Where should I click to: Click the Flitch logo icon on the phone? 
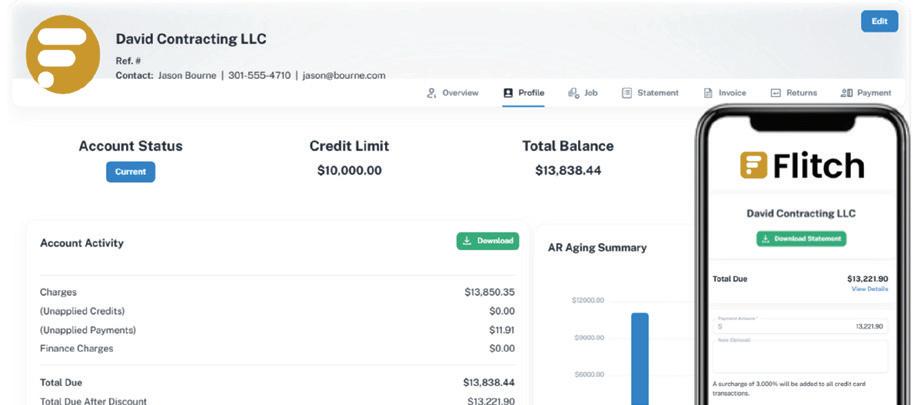coord(753,165)
